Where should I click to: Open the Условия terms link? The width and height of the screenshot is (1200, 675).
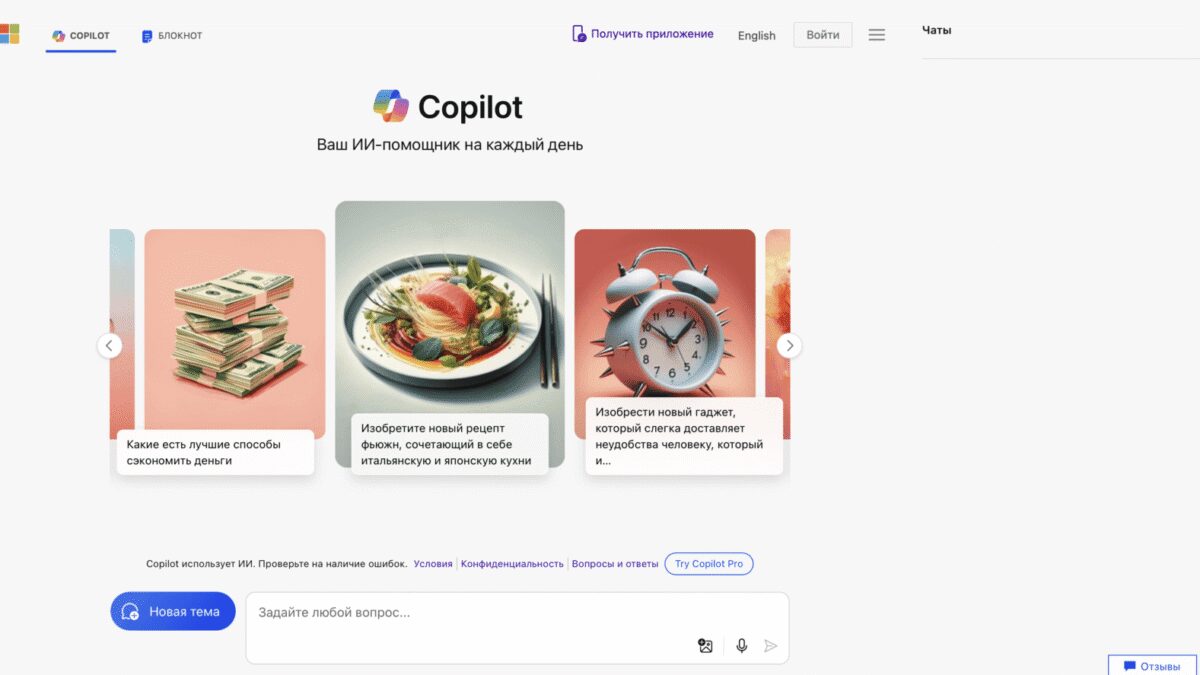433,564
